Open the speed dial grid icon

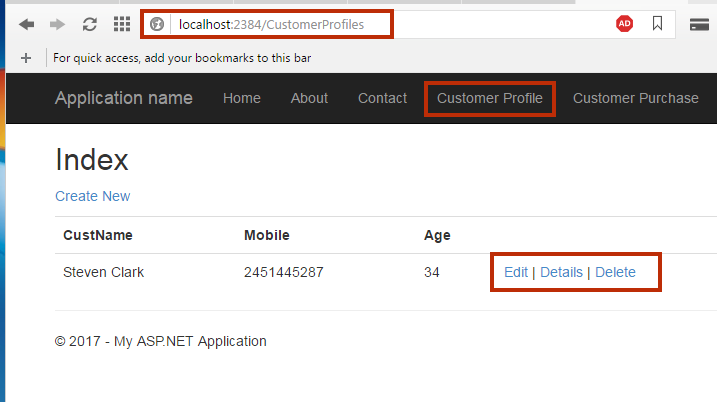tap(122, 24)
